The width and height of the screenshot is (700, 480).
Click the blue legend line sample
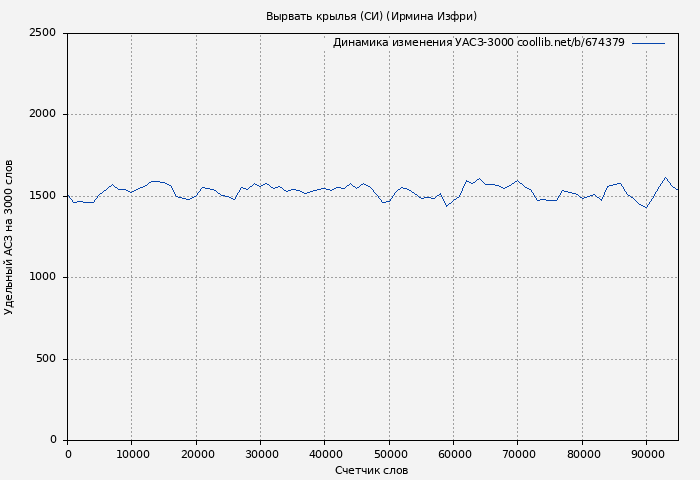click(648, 43)
